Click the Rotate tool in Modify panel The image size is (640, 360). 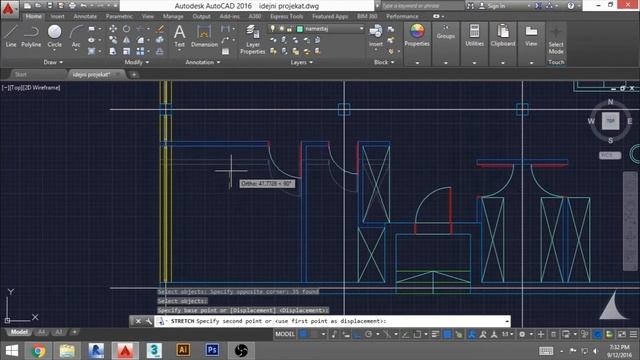pyautogui.click(x=127, y=29)
